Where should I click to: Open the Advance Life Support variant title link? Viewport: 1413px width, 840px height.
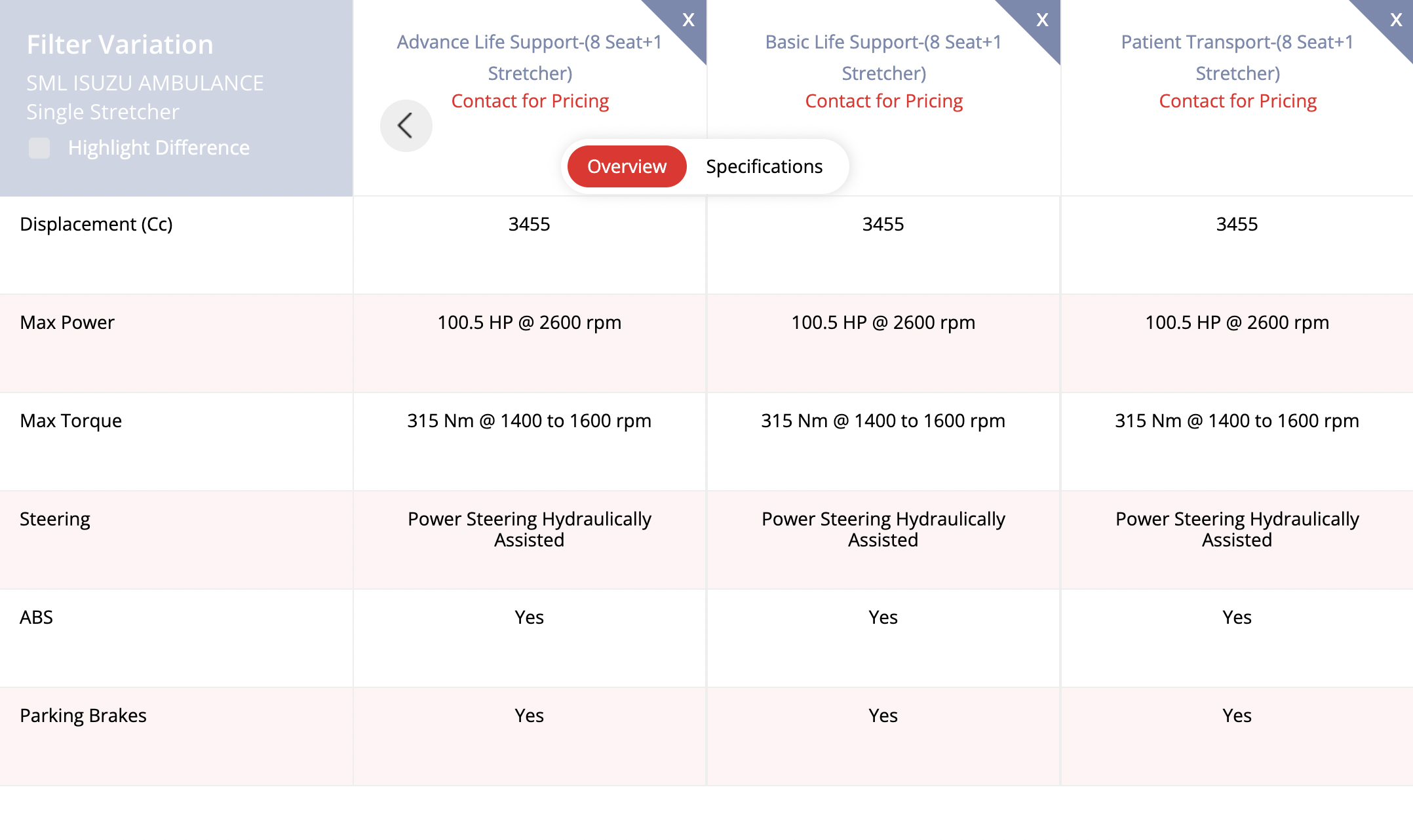tap(530, 58)
